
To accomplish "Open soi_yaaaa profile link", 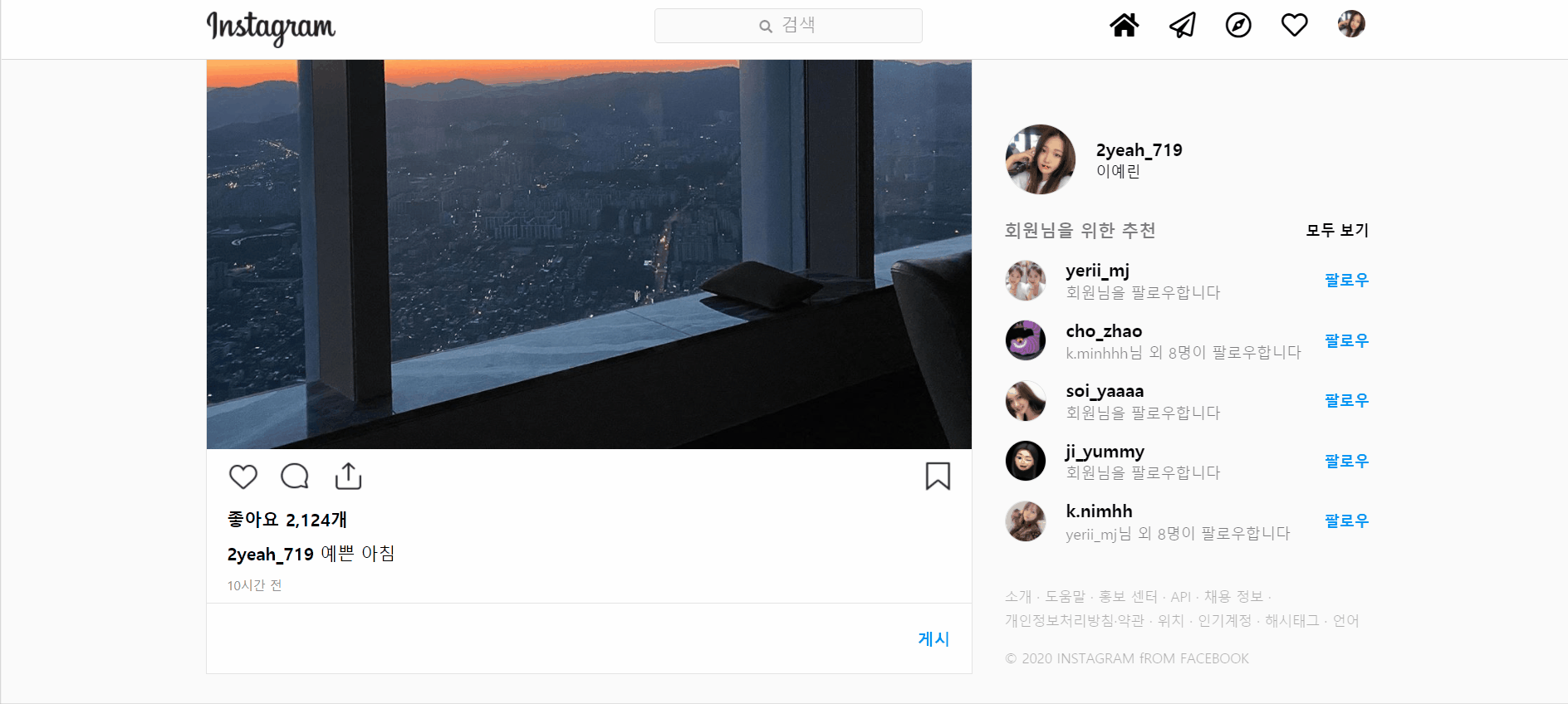I will (1105, 391).
